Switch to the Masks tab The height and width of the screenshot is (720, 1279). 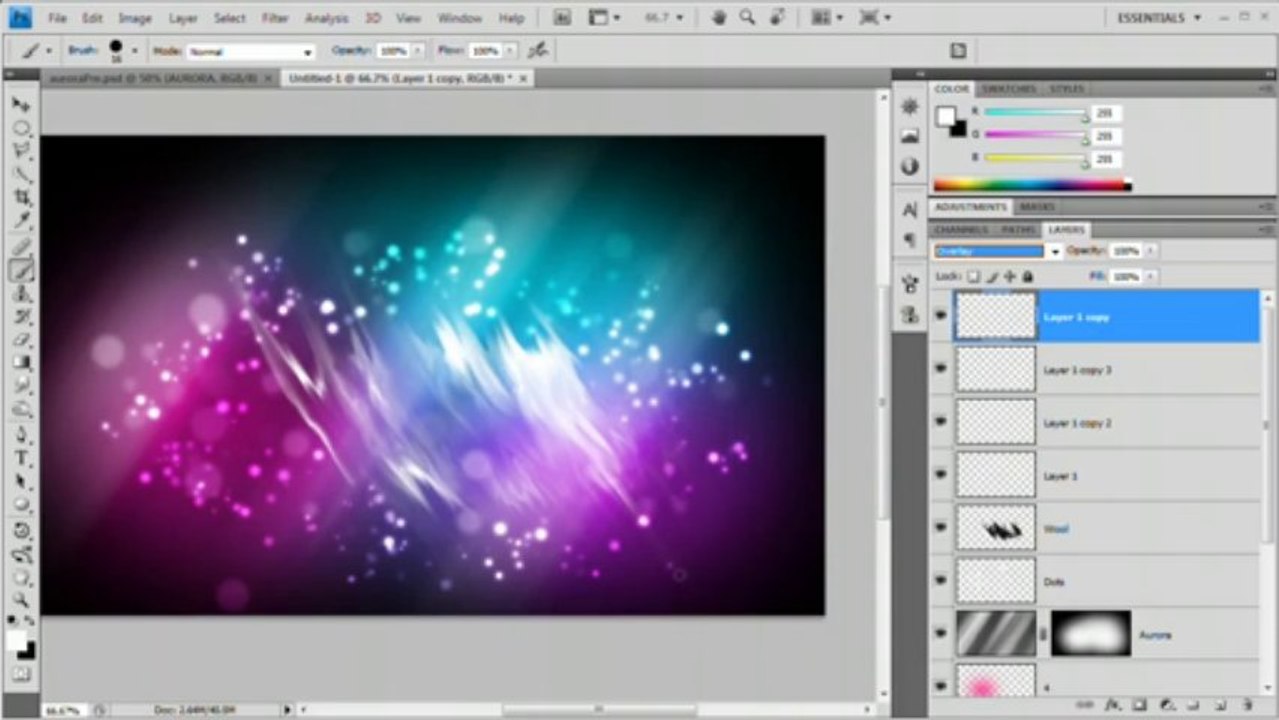tap(1036, 207)
